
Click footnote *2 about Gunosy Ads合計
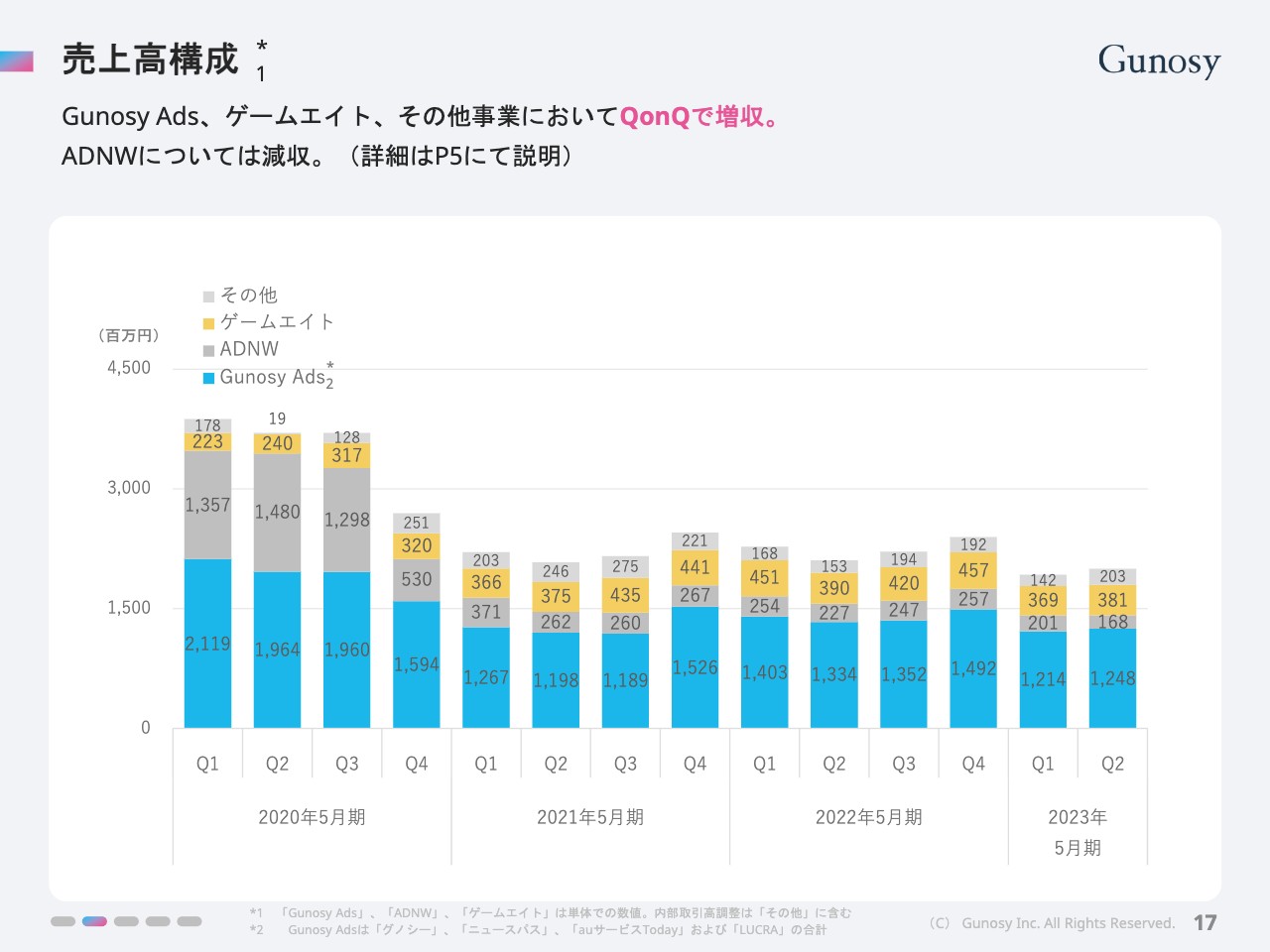pyautogui.click(x=538, y=930)
